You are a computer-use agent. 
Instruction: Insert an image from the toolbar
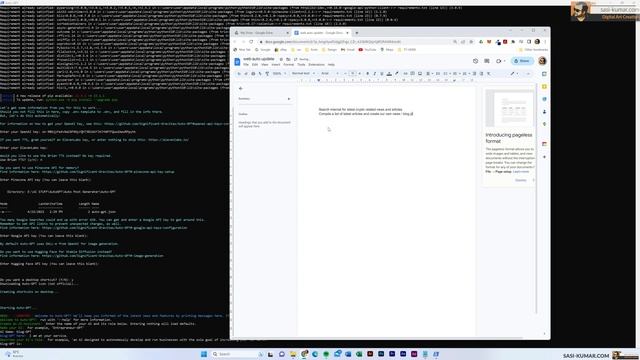pos(420,73)
